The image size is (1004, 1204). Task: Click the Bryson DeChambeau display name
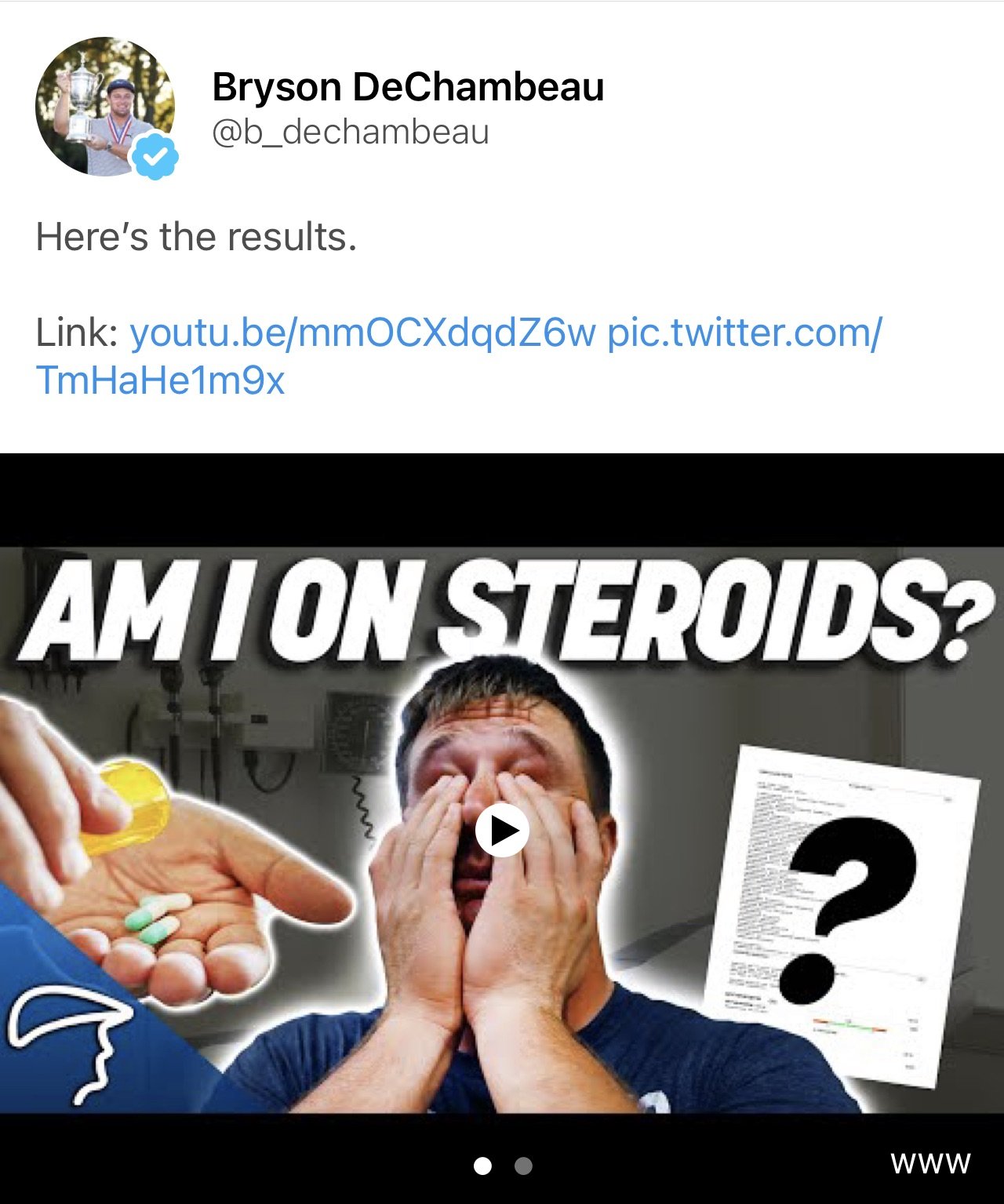pos(408,87)
